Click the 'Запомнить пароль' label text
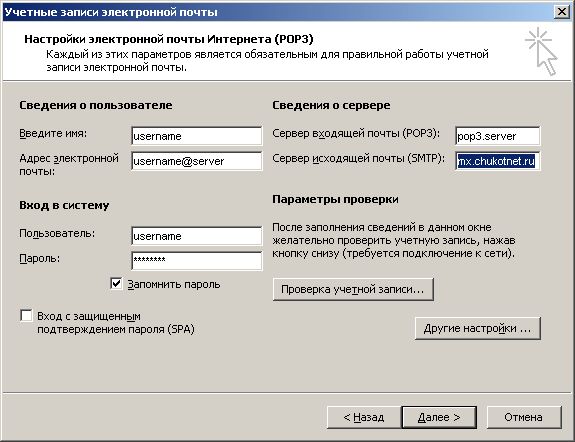The height and width of the screenshot is (442, 575). click(x=174, y=284)
